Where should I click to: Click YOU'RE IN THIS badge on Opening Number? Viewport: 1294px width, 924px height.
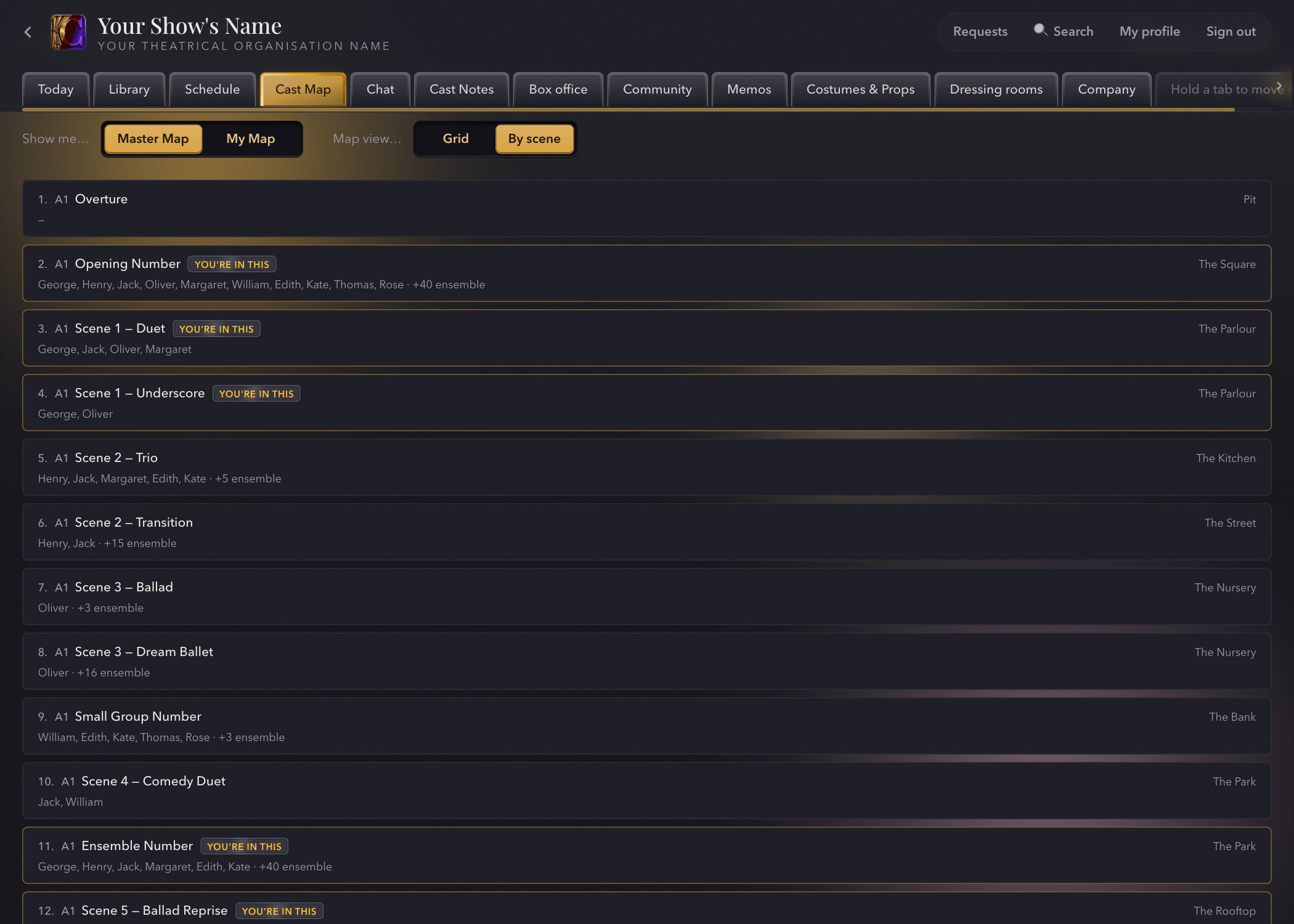(x=232, y=264)
